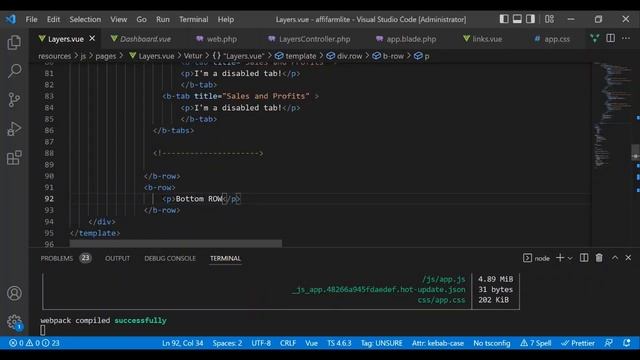Show the Output panel tab
The width and height of the screenshot is (640, 360).
(117, 258)
